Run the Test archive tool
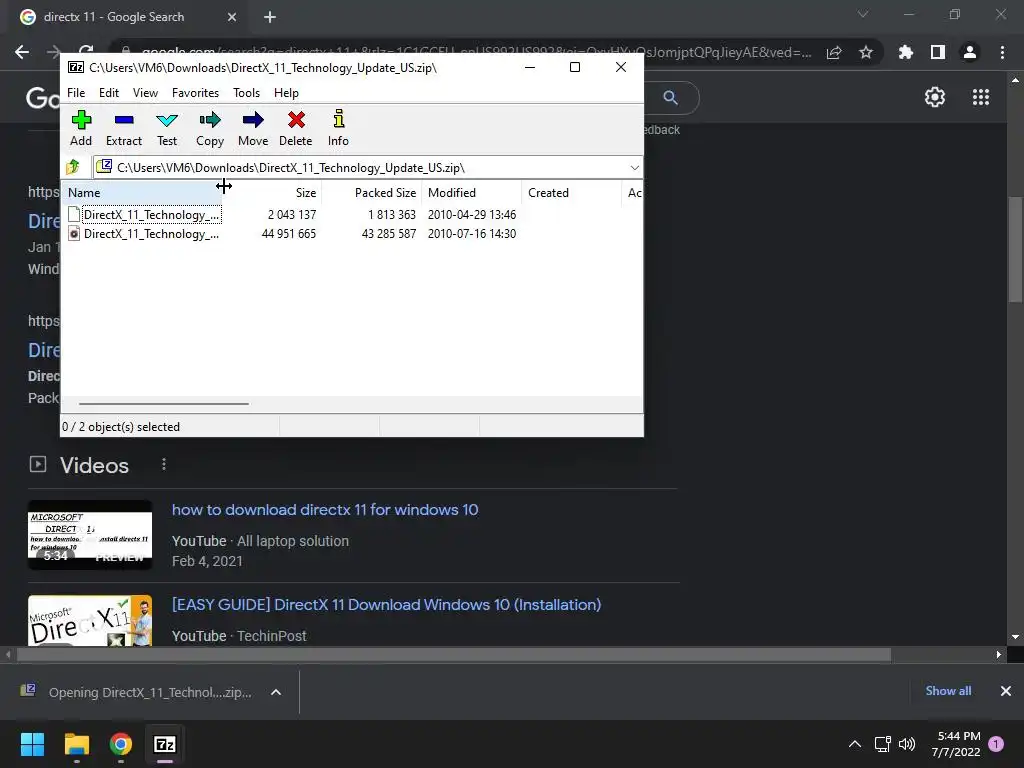1024x768 pixels. (167, 129)
